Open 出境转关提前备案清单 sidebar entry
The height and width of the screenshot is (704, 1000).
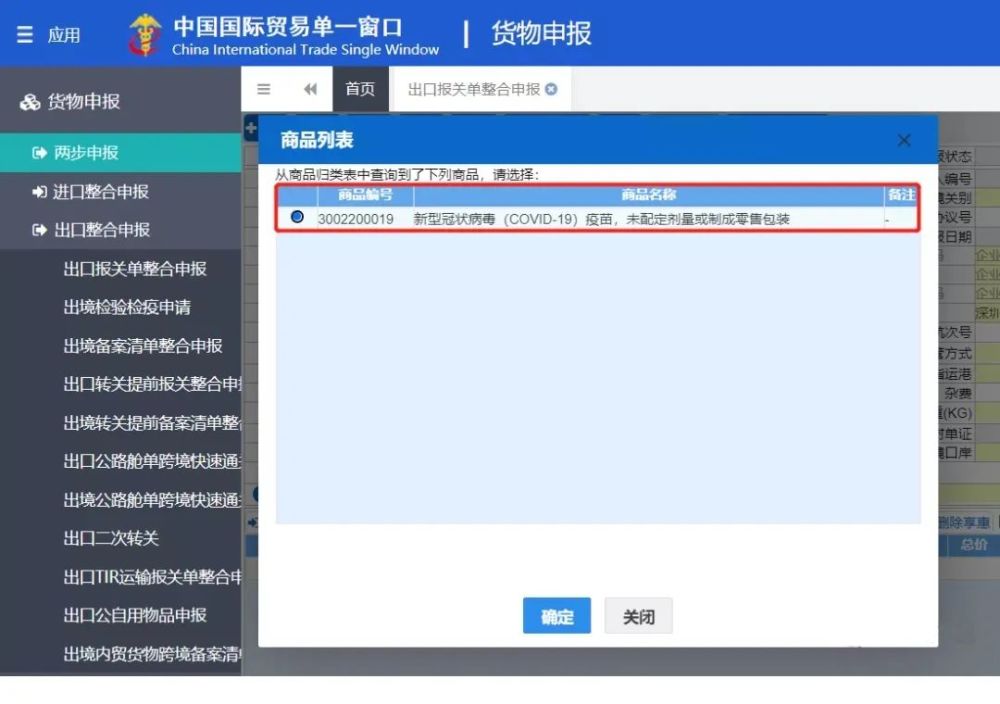[x=152, y=423]
